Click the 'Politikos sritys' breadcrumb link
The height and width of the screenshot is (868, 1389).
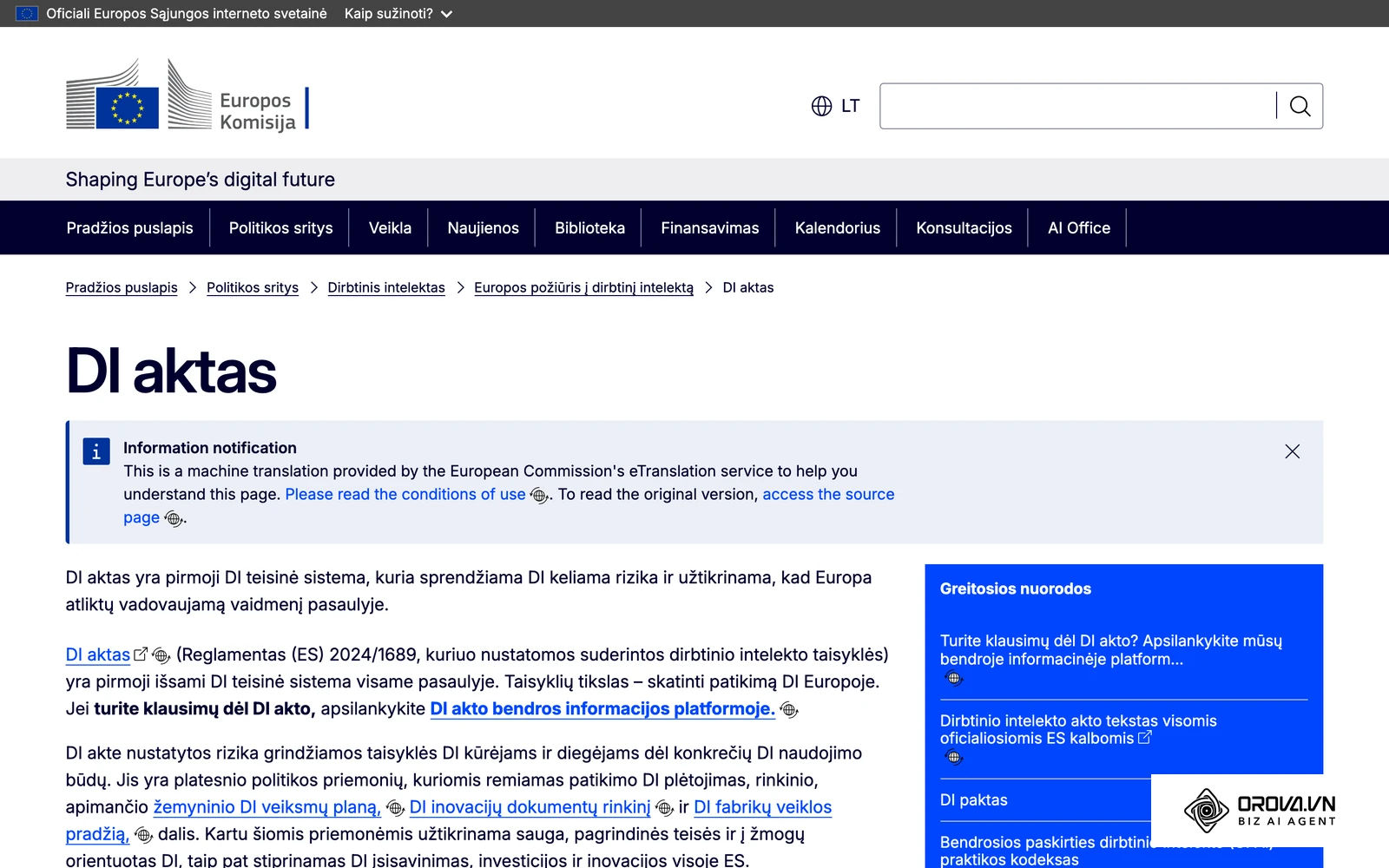pos(253,287)
